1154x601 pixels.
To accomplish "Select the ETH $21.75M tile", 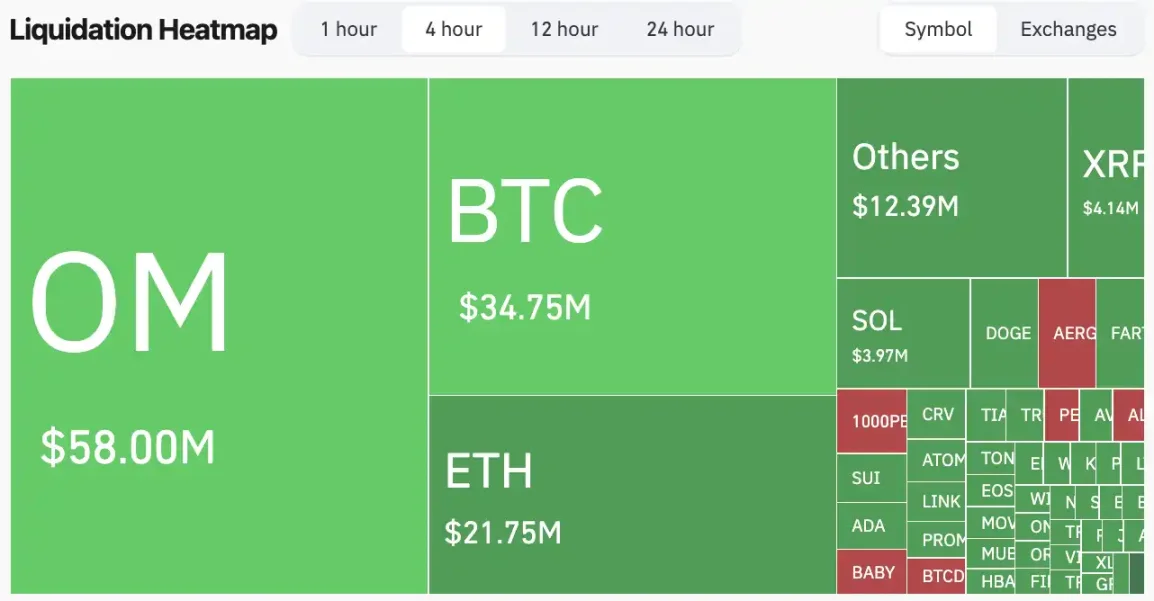I will (x=632, y=494).
